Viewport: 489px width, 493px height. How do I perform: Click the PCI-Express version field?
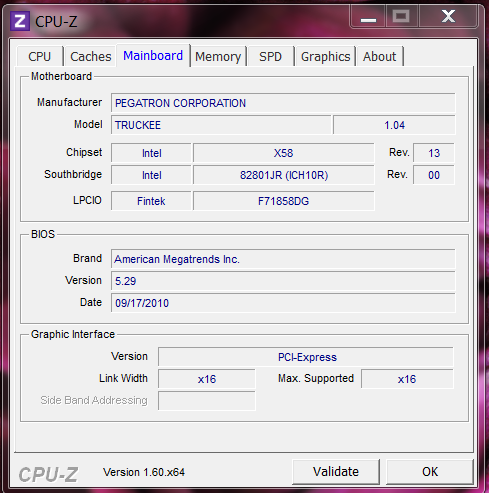(306, 357)
